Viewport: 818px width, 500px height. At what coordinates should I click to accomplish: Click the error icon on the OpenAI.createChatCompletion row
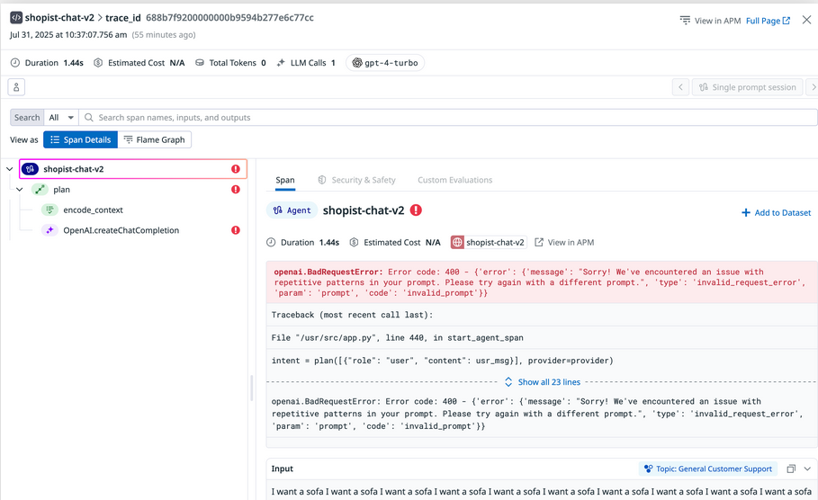coord(236,230)
